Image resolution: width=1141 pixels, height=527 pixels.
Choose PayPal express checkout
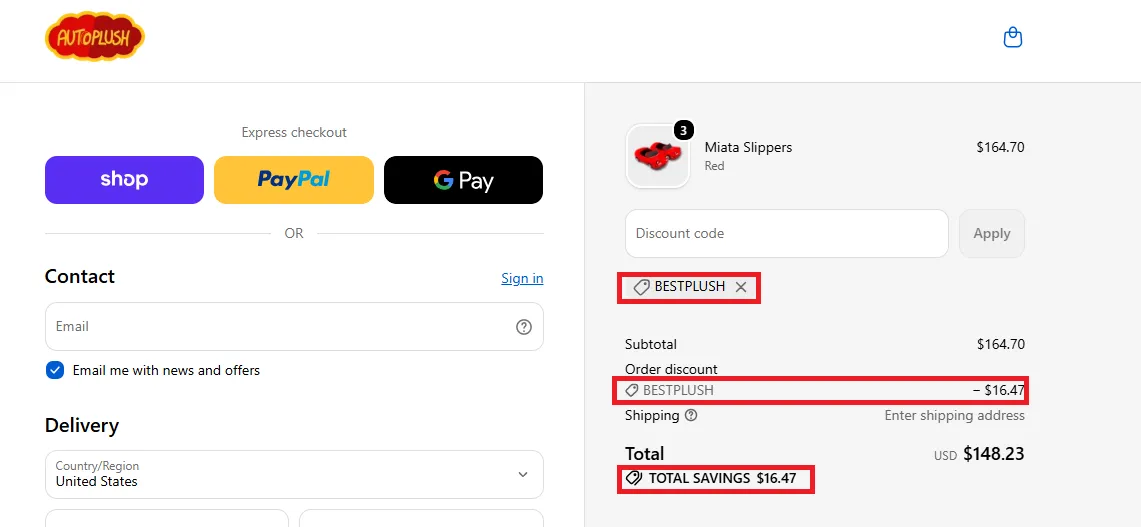point(294,180)
